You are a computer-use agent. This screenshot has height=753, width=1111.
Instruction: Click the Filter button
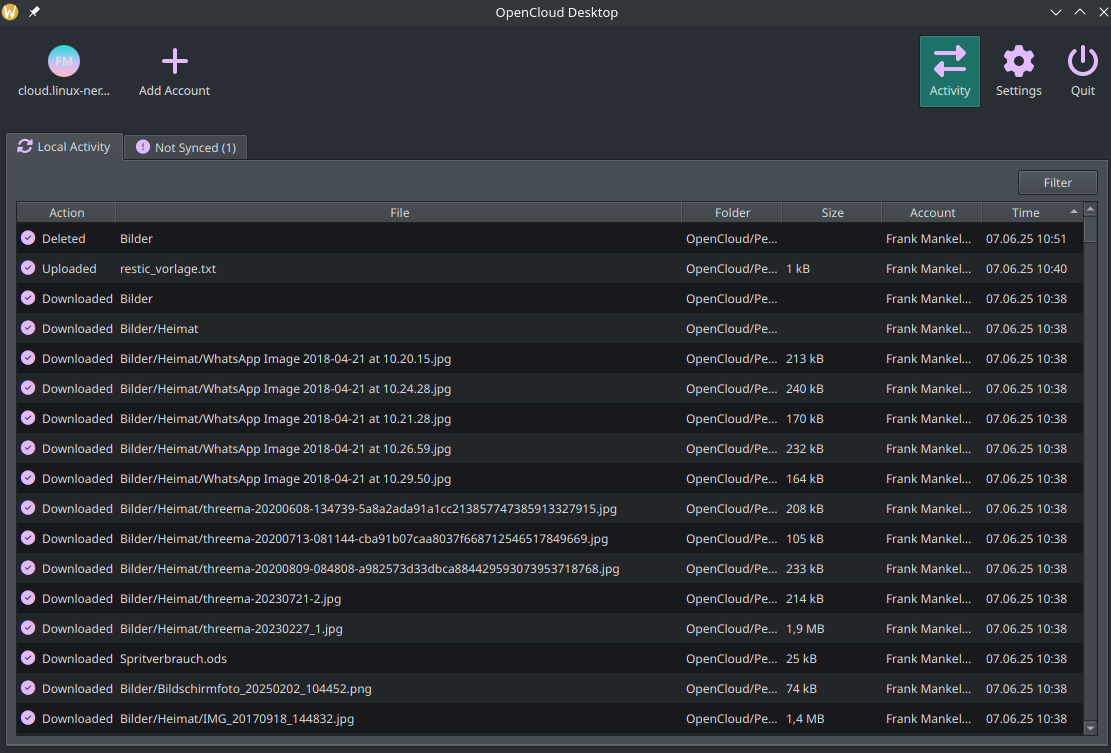tap(1057, 183)
